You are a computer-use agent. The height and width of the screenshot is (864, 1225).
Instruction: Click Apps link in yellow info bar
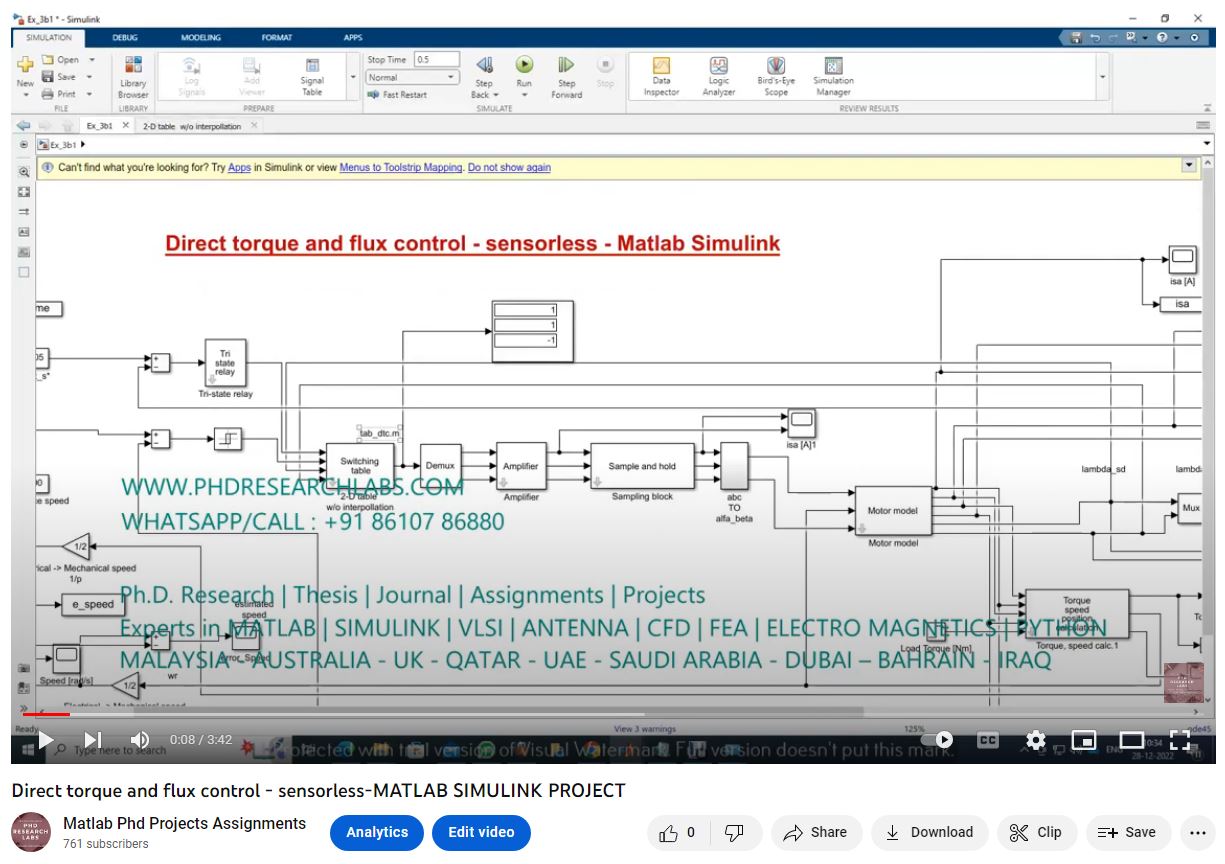239,167
